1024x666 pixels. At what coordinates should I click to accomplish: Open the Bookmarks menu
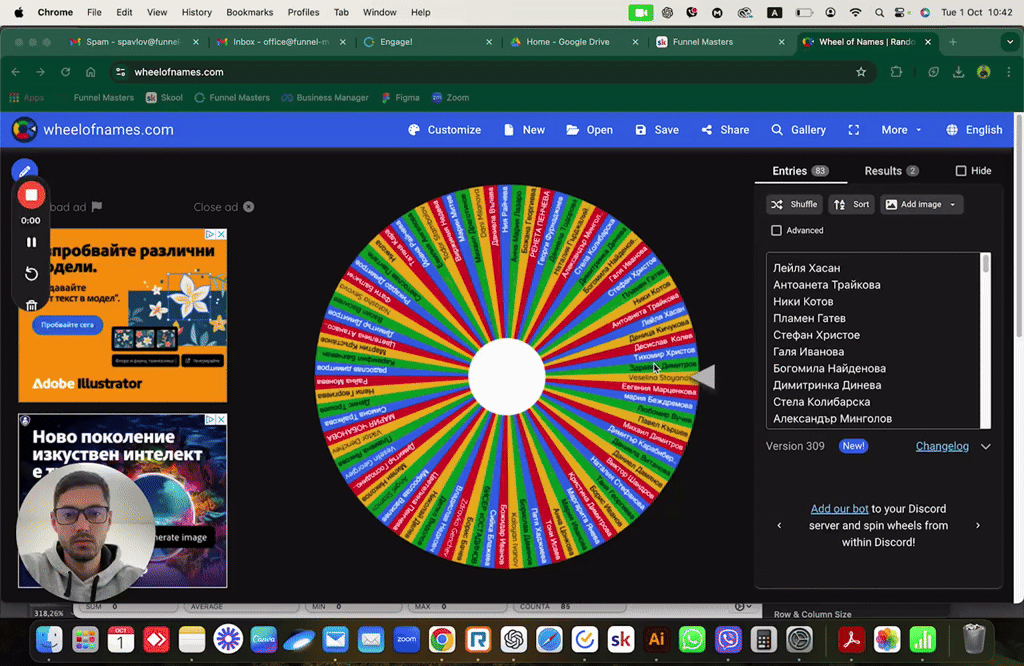pos(249,12)
